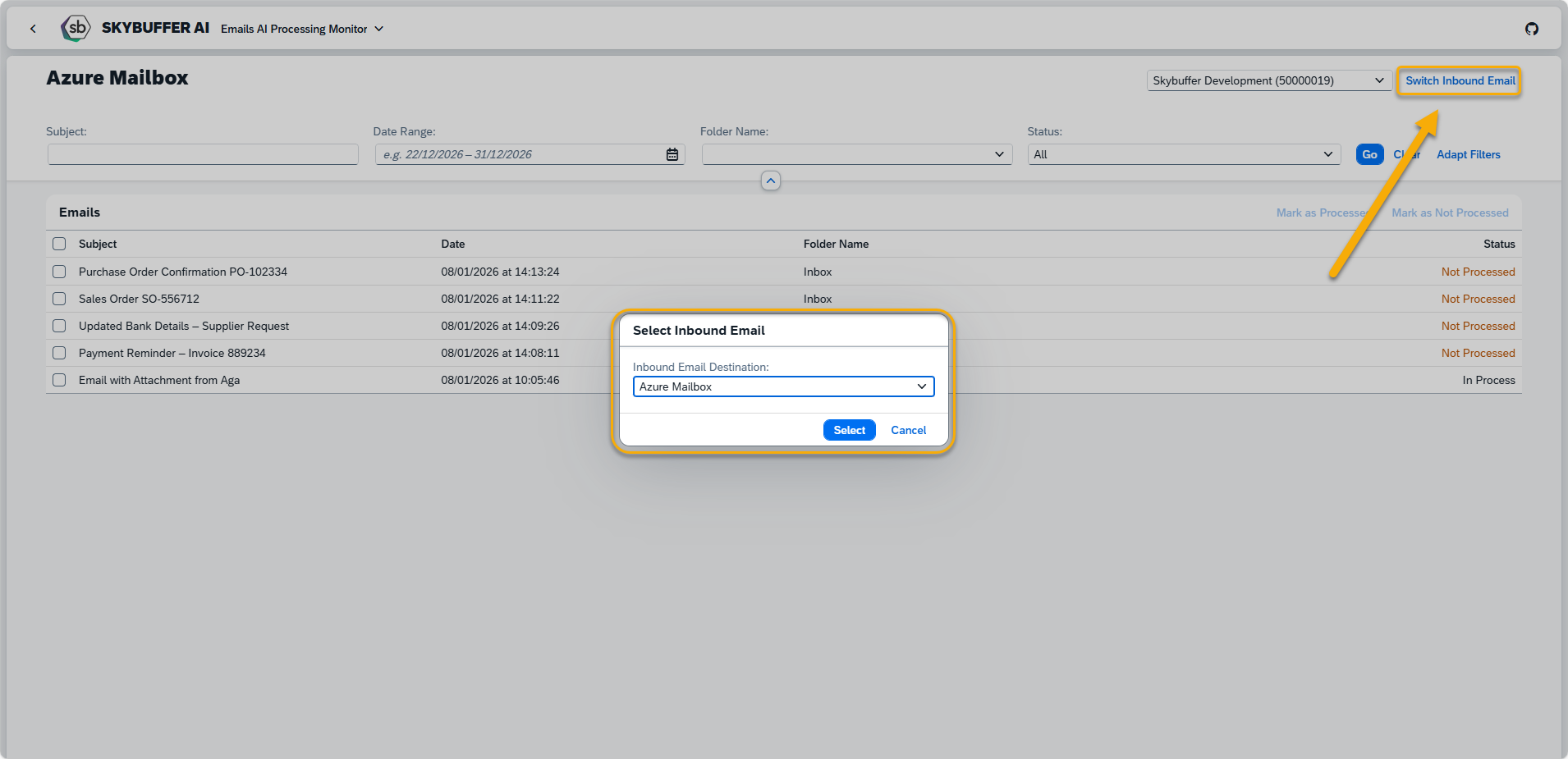Click the Switch Inbound Email button
The width and height of the screenshot is (1568, 759).
[x=1459, y=80]
